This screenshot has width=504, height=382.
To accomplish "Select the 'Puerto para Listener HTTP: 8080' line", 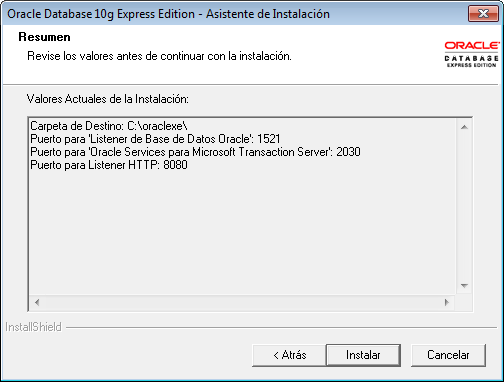I will pos(109,165).
